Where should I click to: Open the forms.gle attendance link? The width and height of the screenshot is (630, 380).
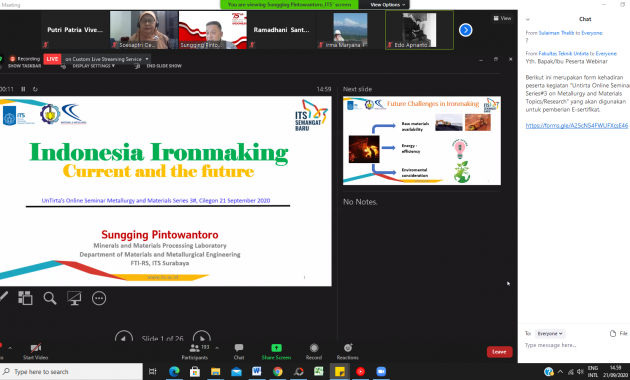pos(577,125)
